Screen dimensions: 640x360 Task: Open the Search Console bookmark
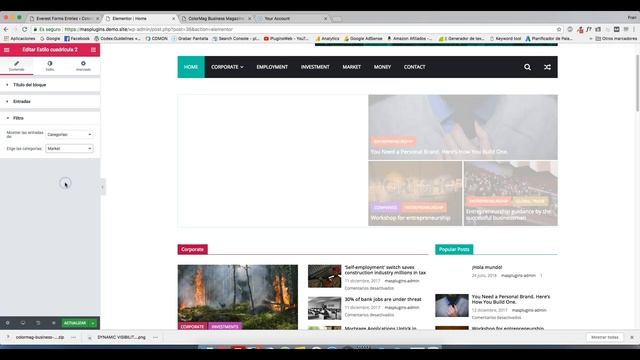(x=236, y=38)
